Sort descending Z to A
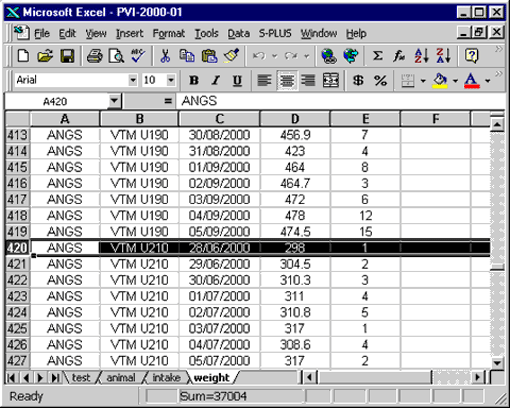 tap(443, 56)
